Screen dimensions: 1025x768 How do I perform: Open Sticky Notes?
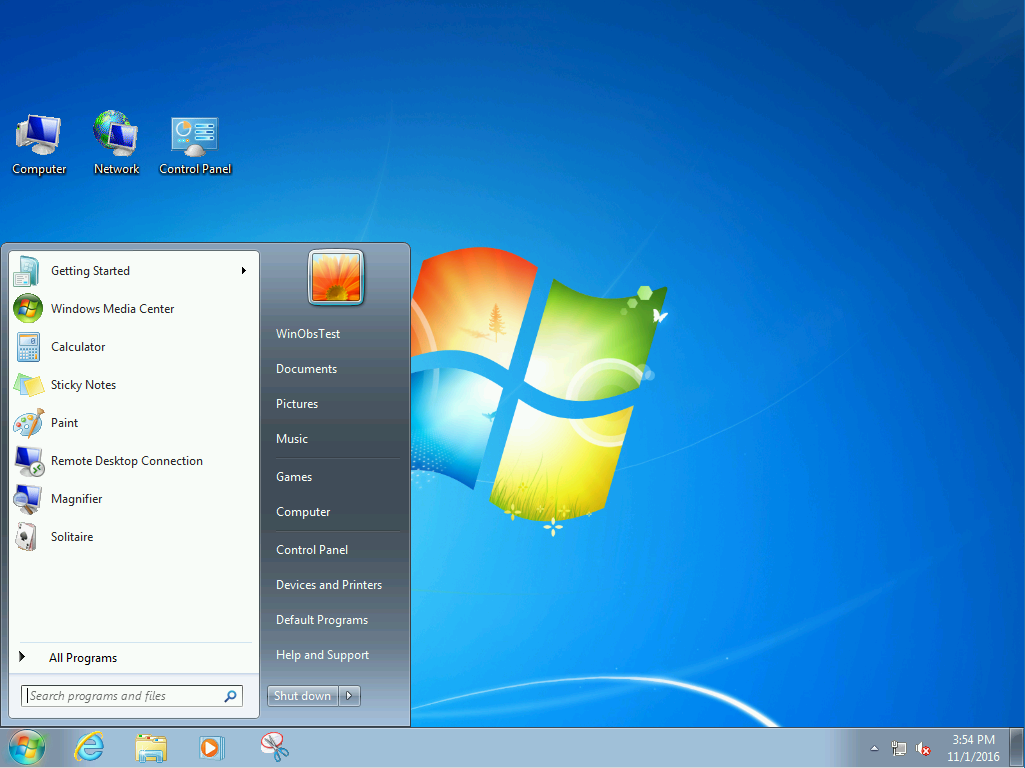(x=83, y=384)
